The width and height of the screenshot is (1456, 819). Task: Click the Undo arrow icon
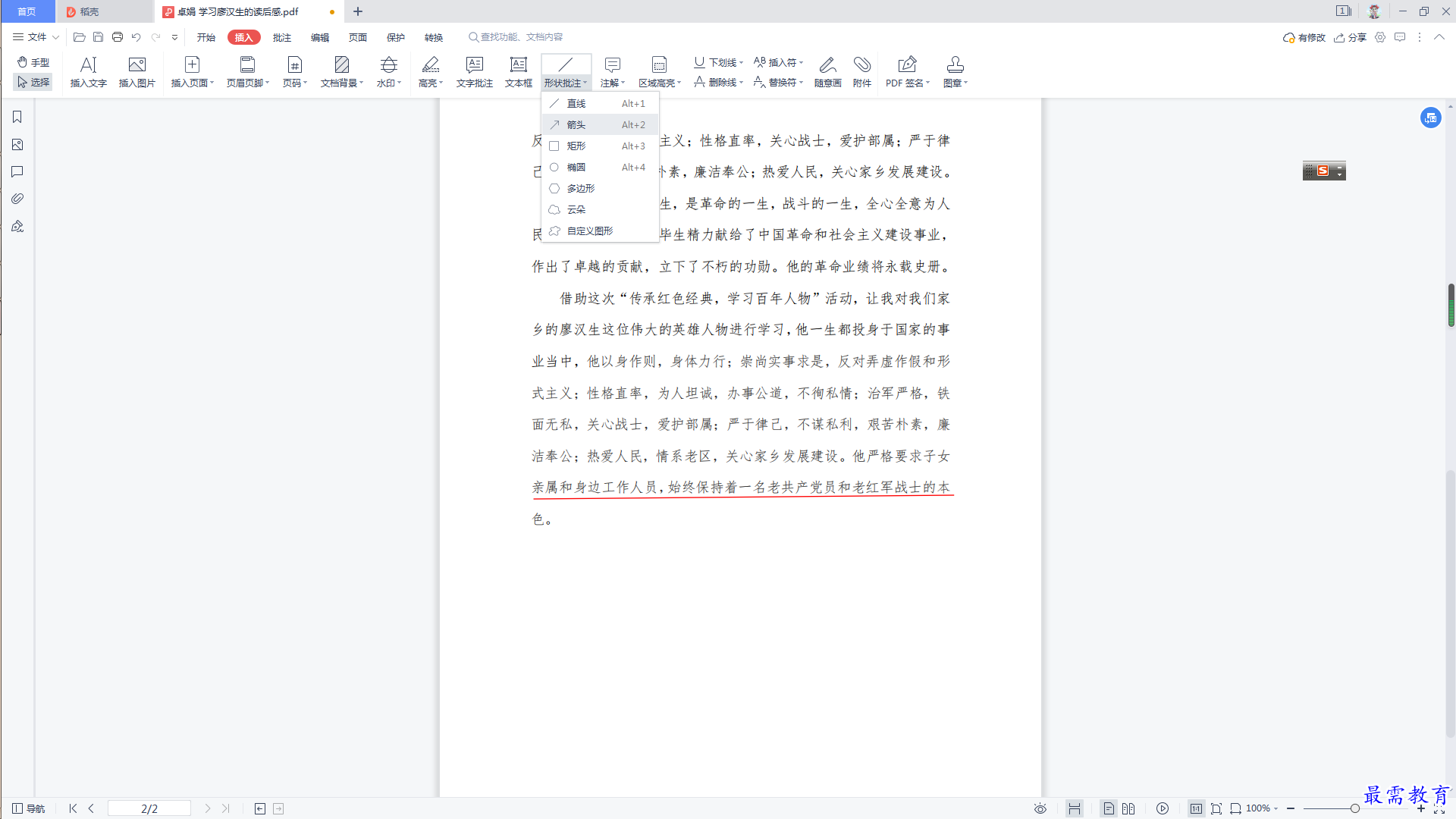[136, 37]
